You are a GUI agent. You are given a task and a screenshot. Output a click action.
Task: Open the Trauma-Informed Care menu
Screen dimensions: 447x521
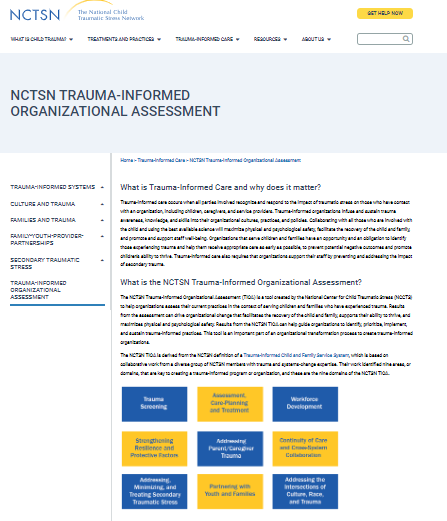(x=204, y=39)
